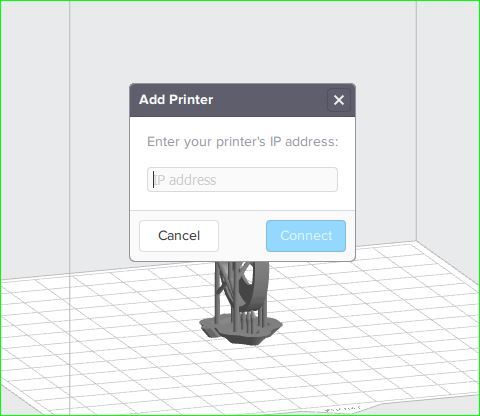The image size is (480, 416).
Task: Close the Add Printer dialog
Action: [x=339, y=100]
